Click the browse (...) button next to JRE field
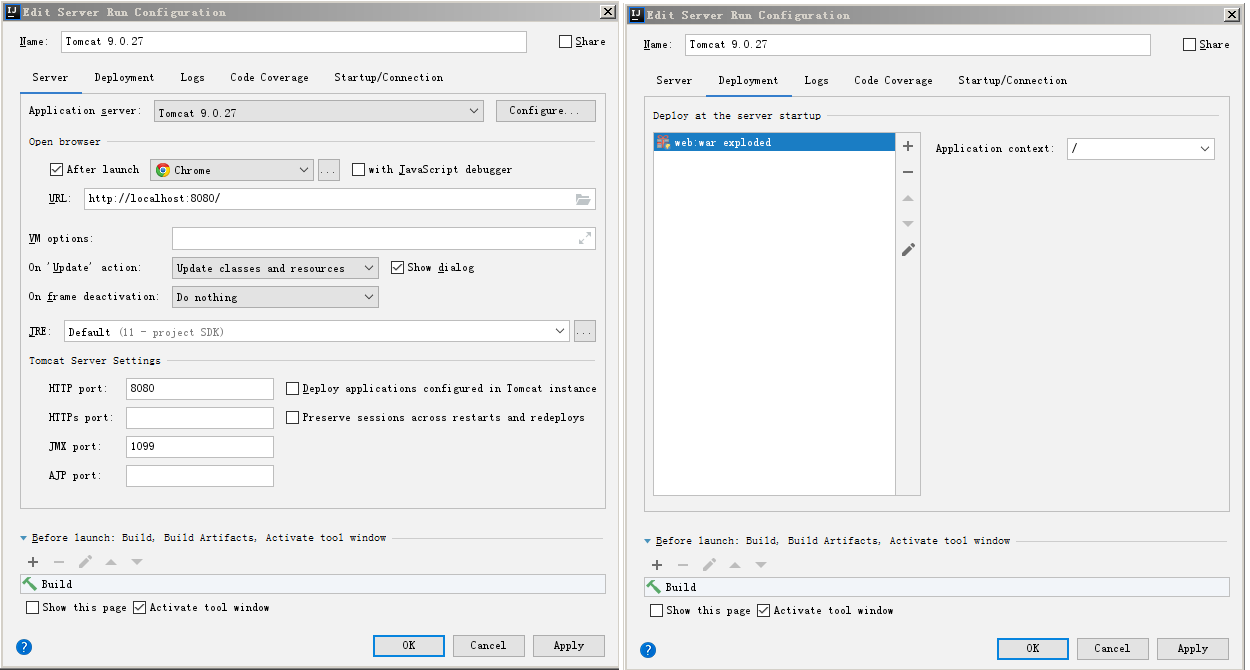 (x=585, y=331)
